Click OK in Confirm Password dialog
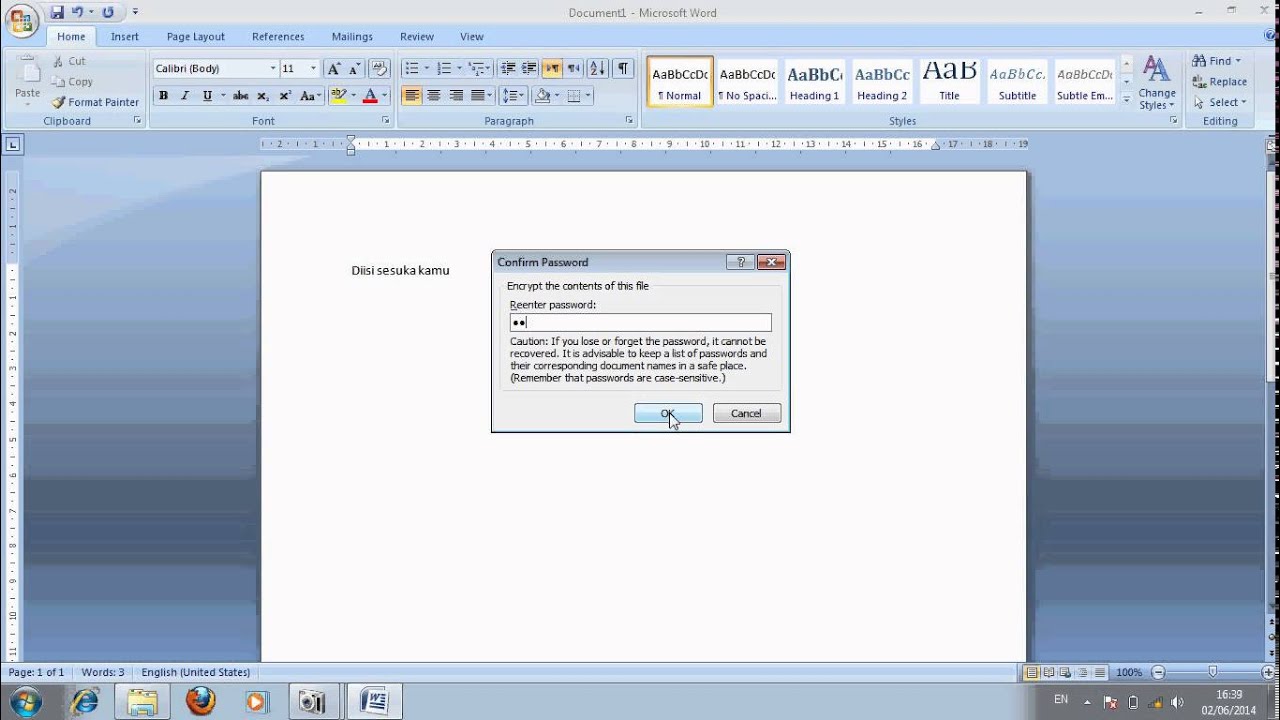 [x=668, y=413]
